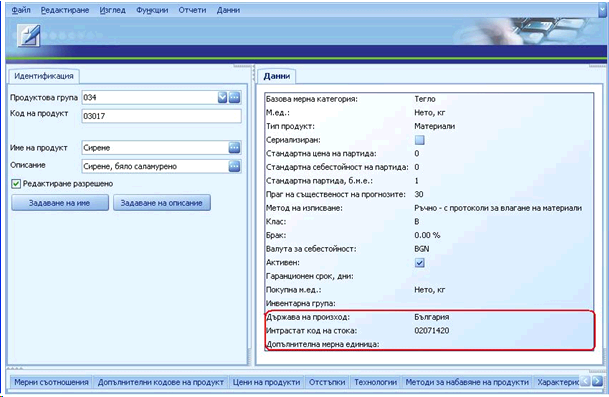609x397 pixels.
Task: Open the Редактиране menu
Action: coord(65,10)
